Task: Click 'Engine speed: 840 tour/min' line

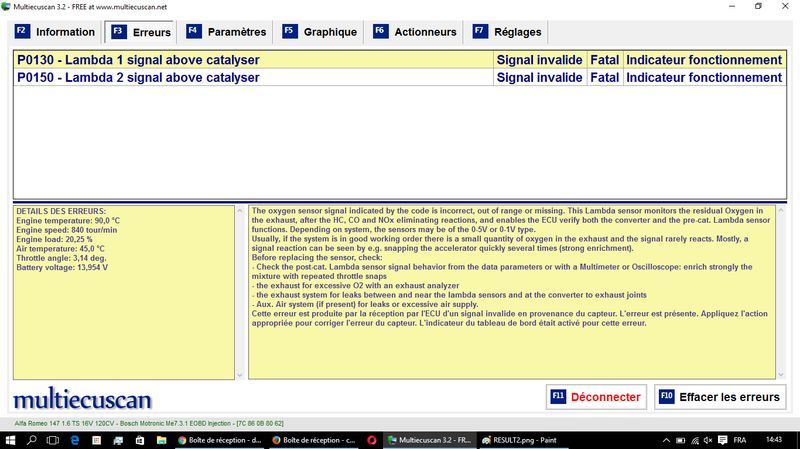Action: tap(66, 230)
